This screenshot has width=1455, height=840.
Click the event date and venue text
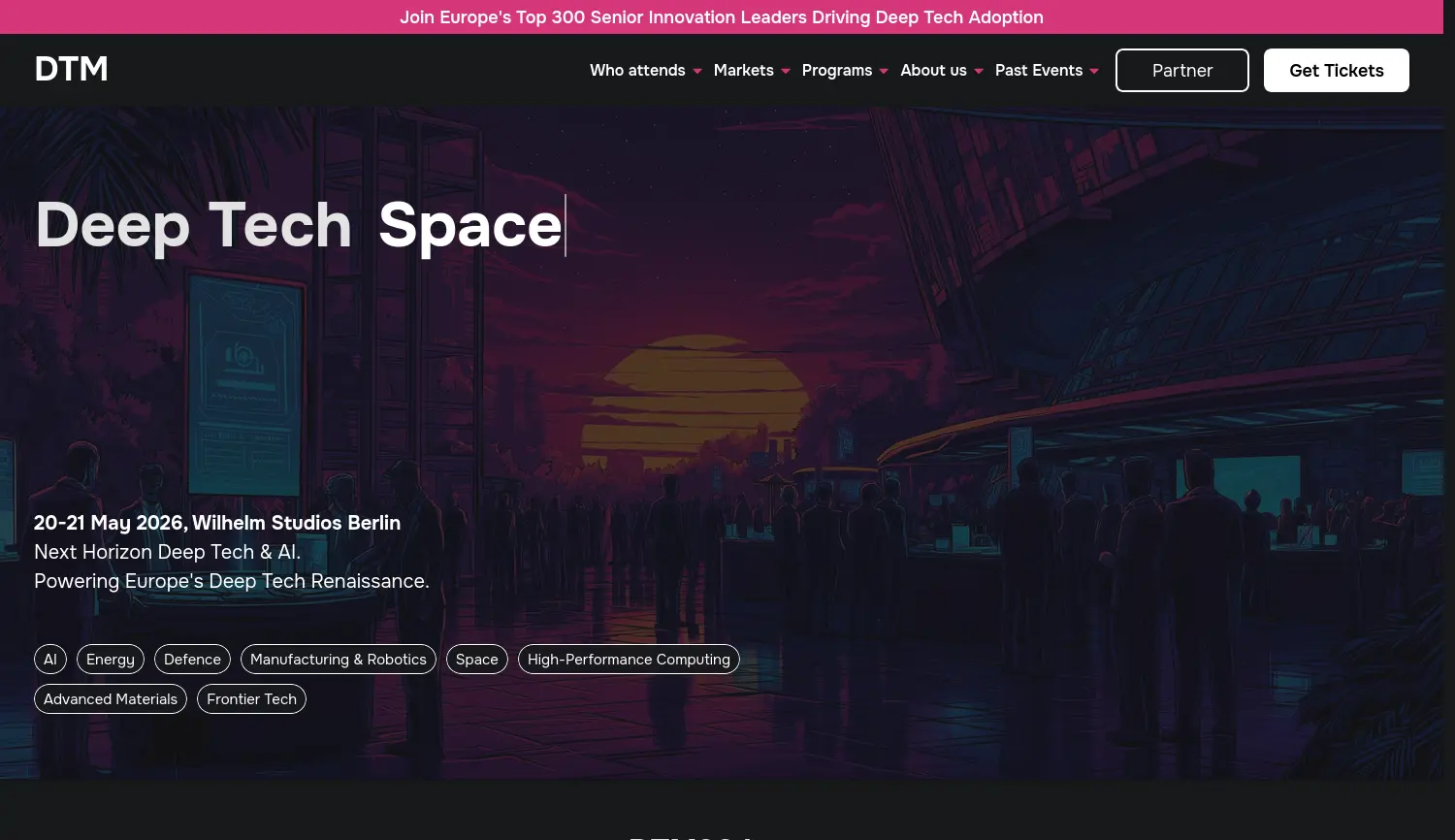[217, 522]
